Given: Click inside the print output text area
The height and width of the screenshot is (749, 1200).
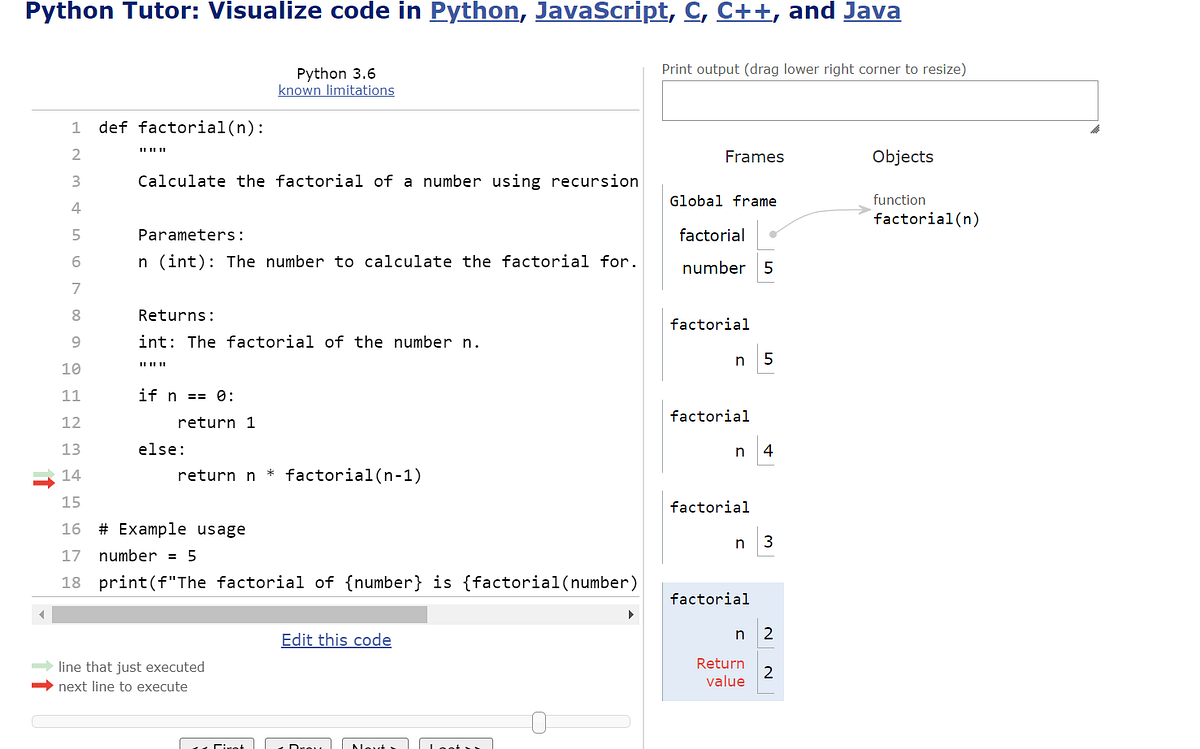Looking at the screenshot, I should pyautogui.click(x=880, y=100).
